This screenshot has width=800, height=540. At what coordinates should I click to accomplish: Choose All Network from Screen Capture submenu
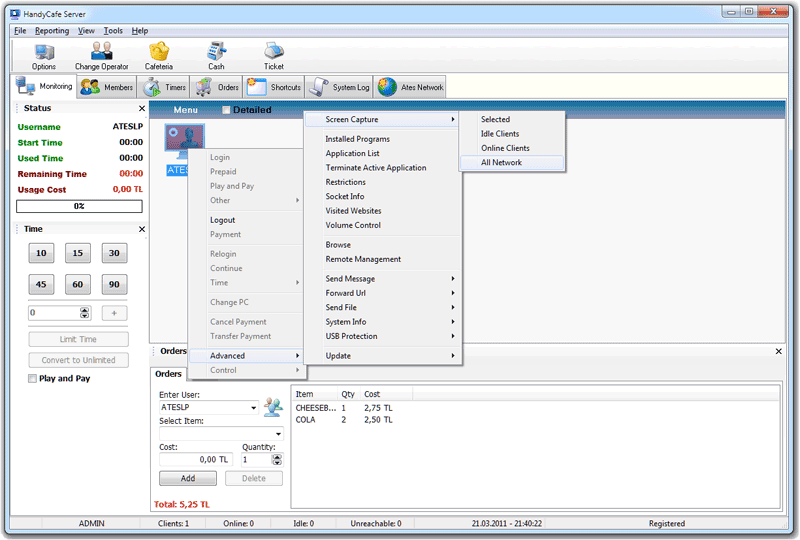pos(501,162)
